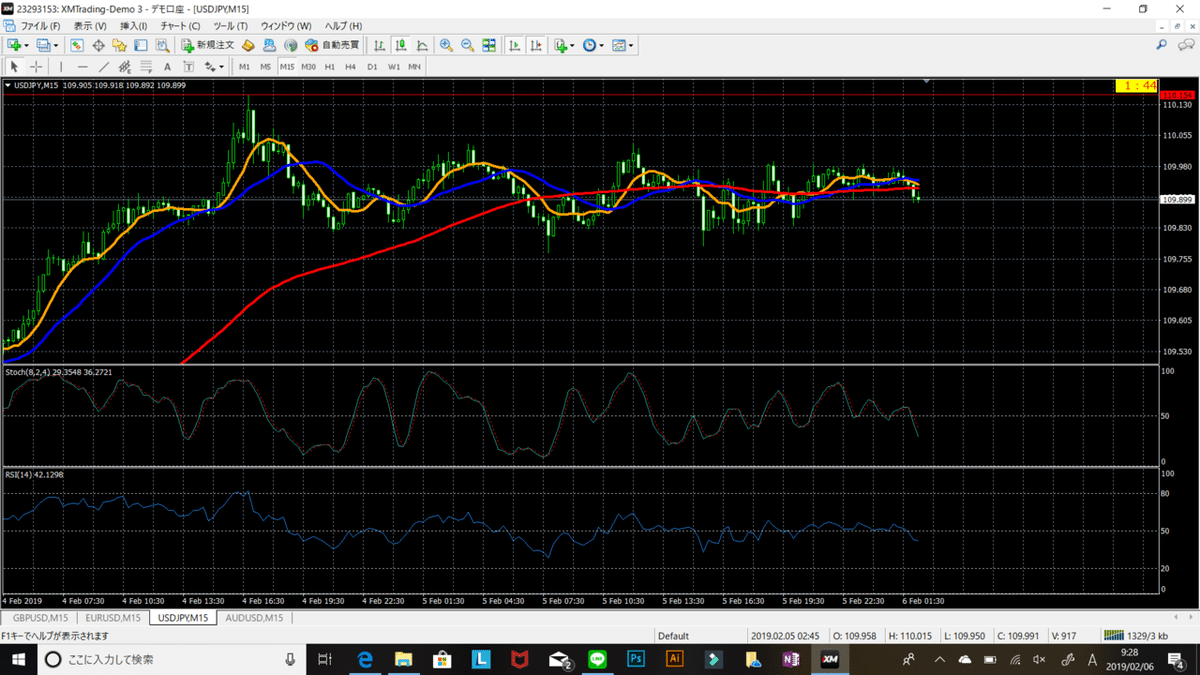Zoom out of the chart
The image size is (1200, 675).
[x=467, y=45]
